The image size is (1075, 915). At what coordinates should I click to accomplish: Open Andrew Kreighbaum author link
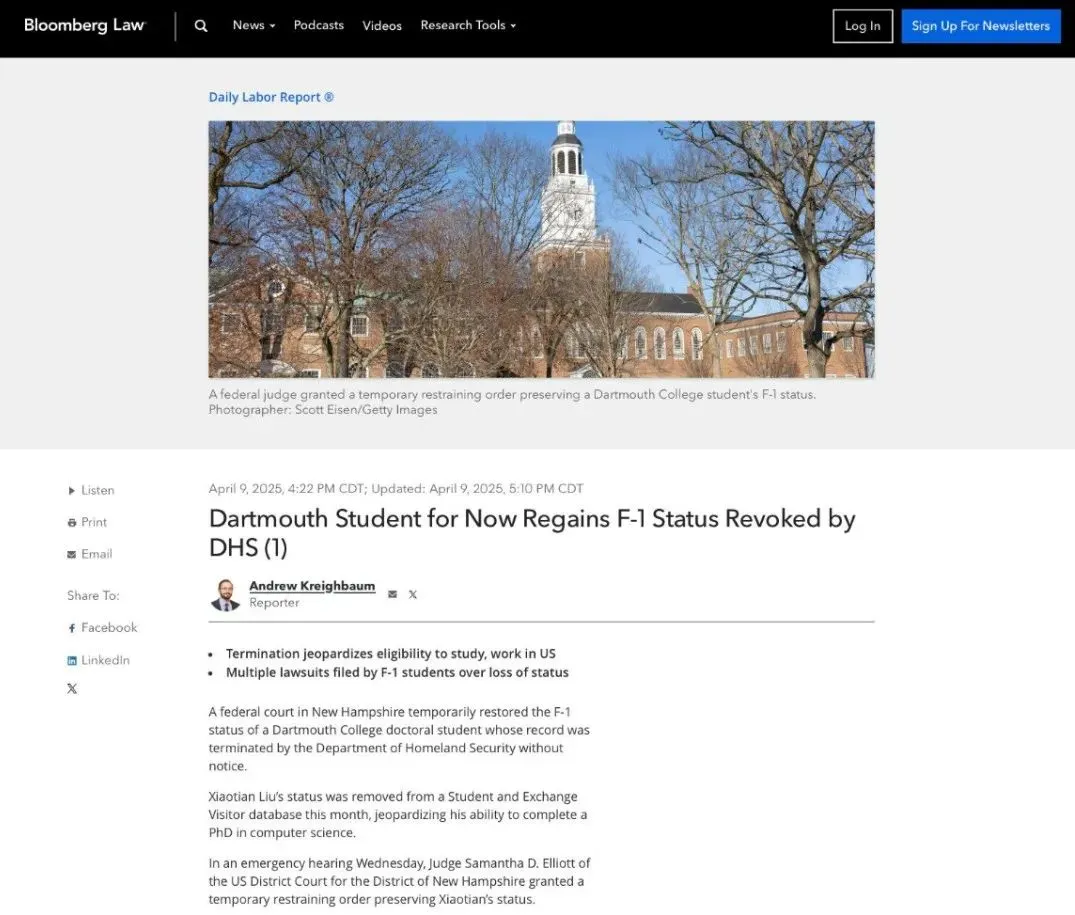click(312, 586)
